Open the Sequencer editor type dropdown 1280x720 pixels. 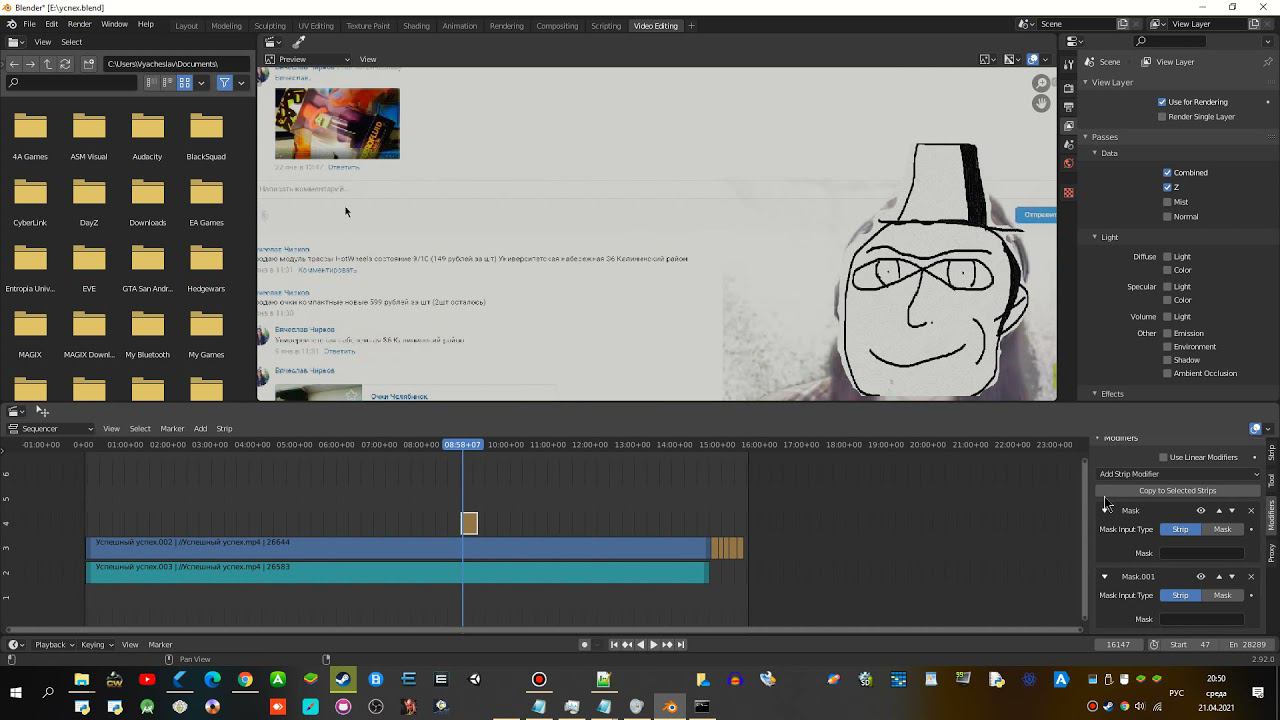51,429
